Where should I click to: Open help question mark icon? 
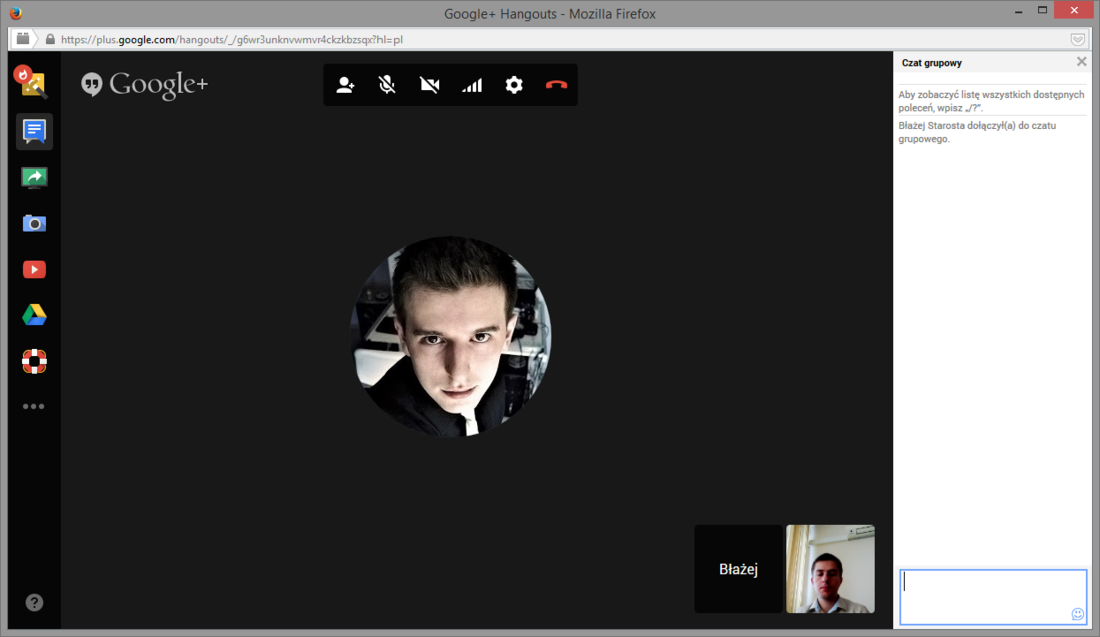coord(34,602)
